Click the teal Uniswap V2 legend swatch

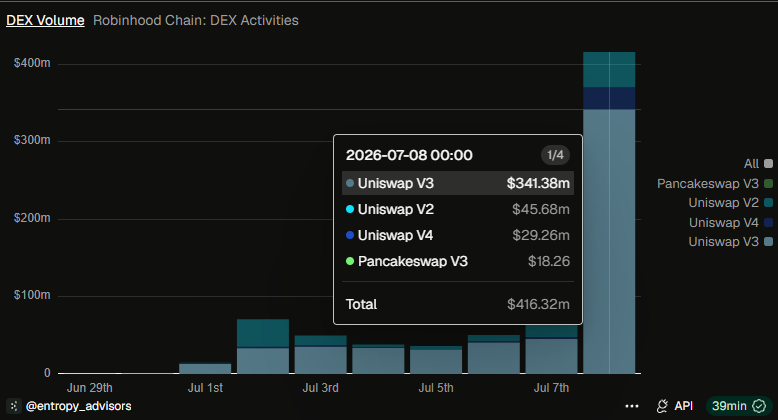point(769,203)
